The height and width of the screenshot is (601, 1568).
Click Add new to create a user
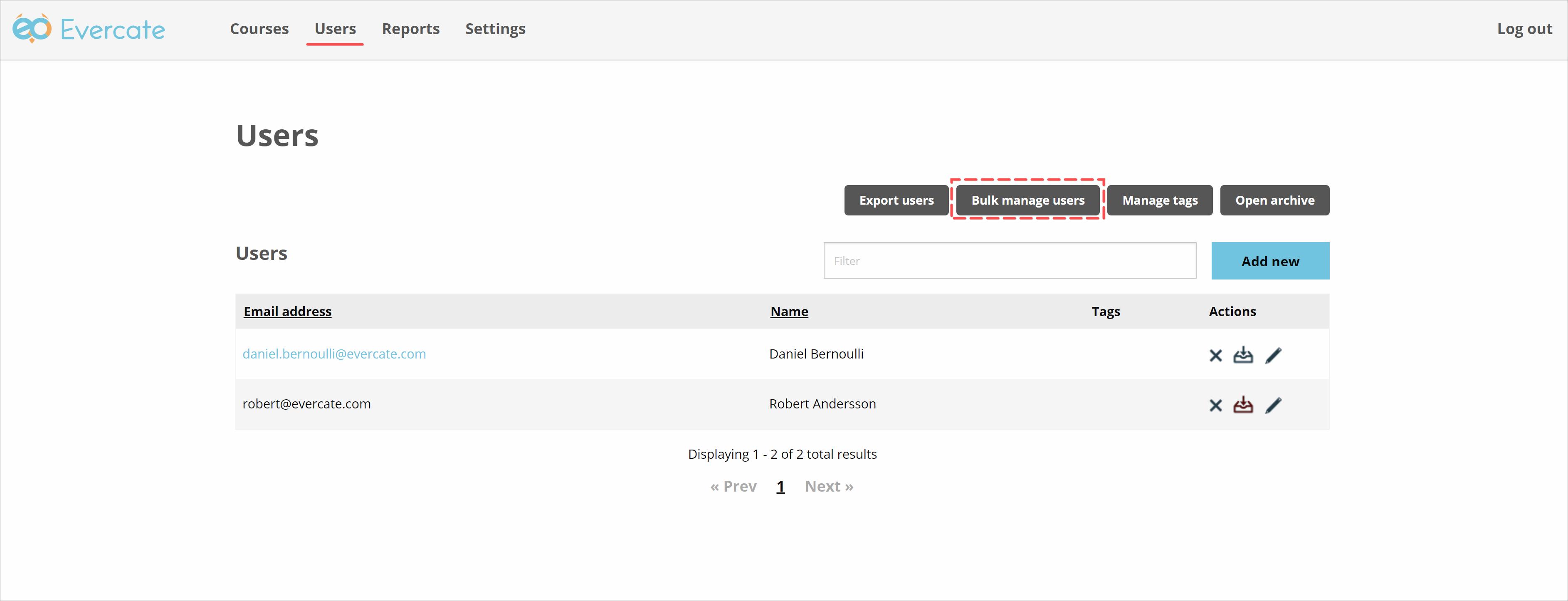click(x=1270, y=261)
